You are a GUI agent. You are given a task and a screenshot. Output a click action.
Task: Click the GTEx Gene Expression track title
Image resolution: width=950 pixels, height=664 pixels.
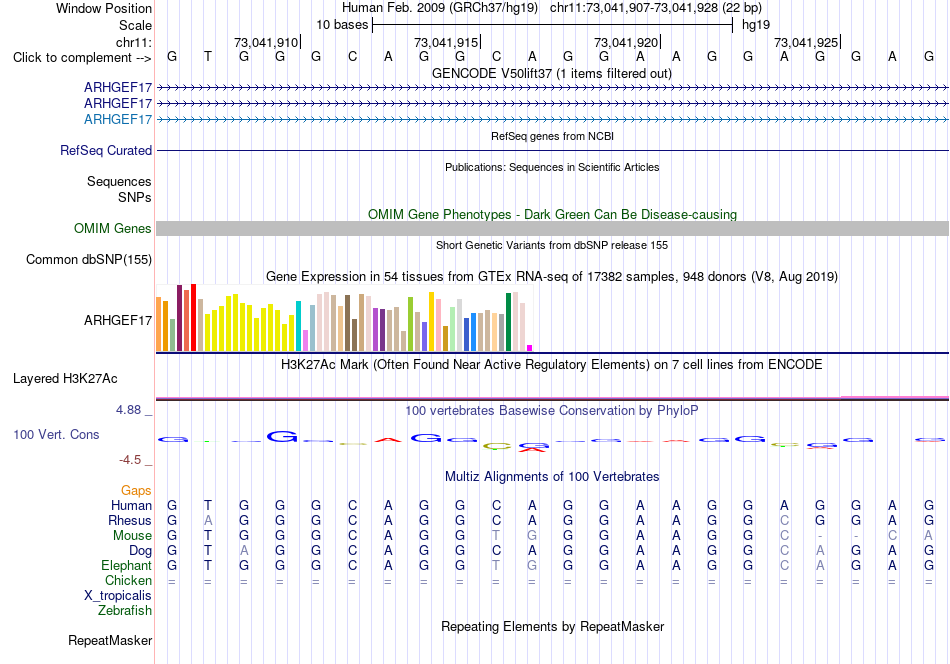552,277
